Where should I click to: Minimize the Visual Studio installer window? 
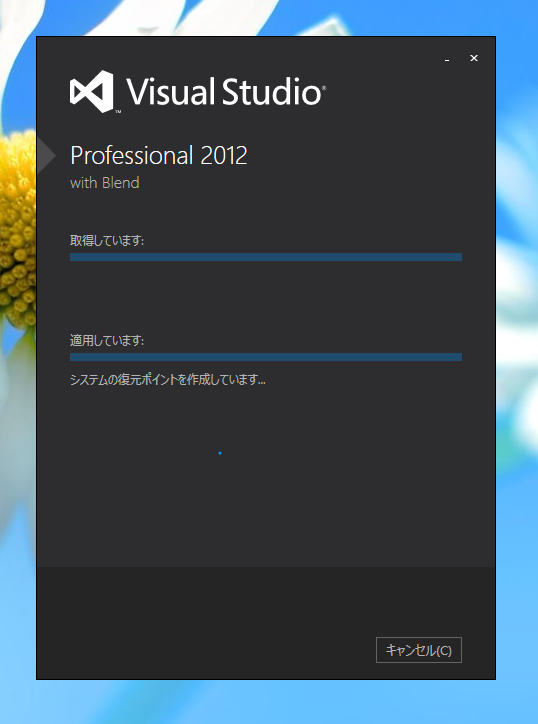447,59
